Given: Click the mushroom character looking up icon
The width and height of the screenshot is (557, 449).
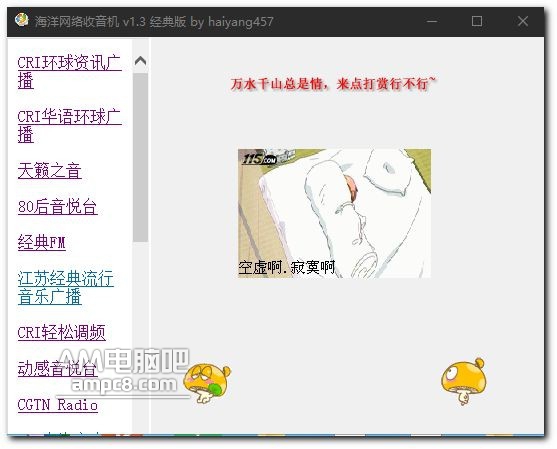Looking at the screenshot, I should click(464, 382).
